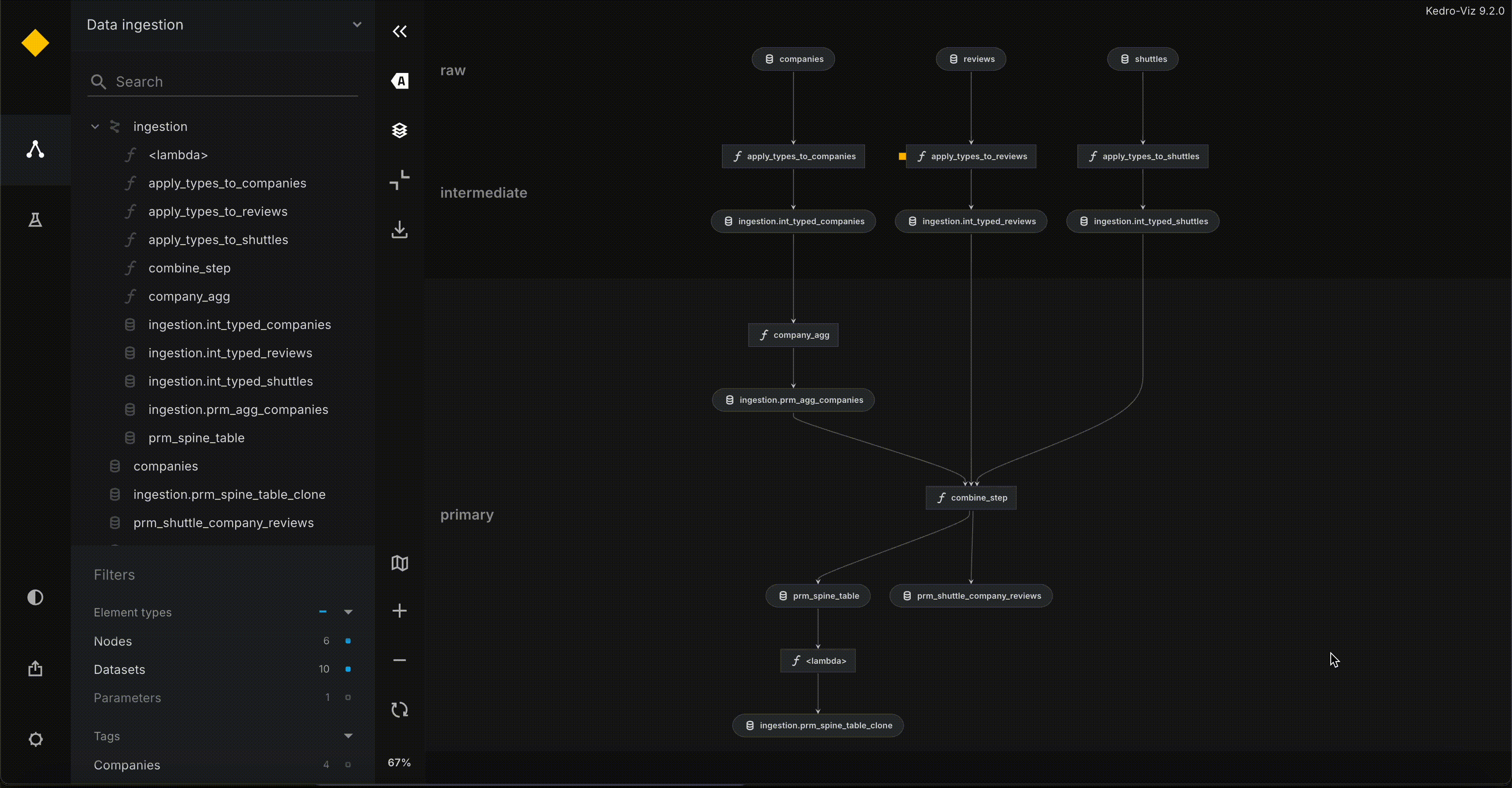Toggle the Nodes filter indicator

tap(348, 641)
